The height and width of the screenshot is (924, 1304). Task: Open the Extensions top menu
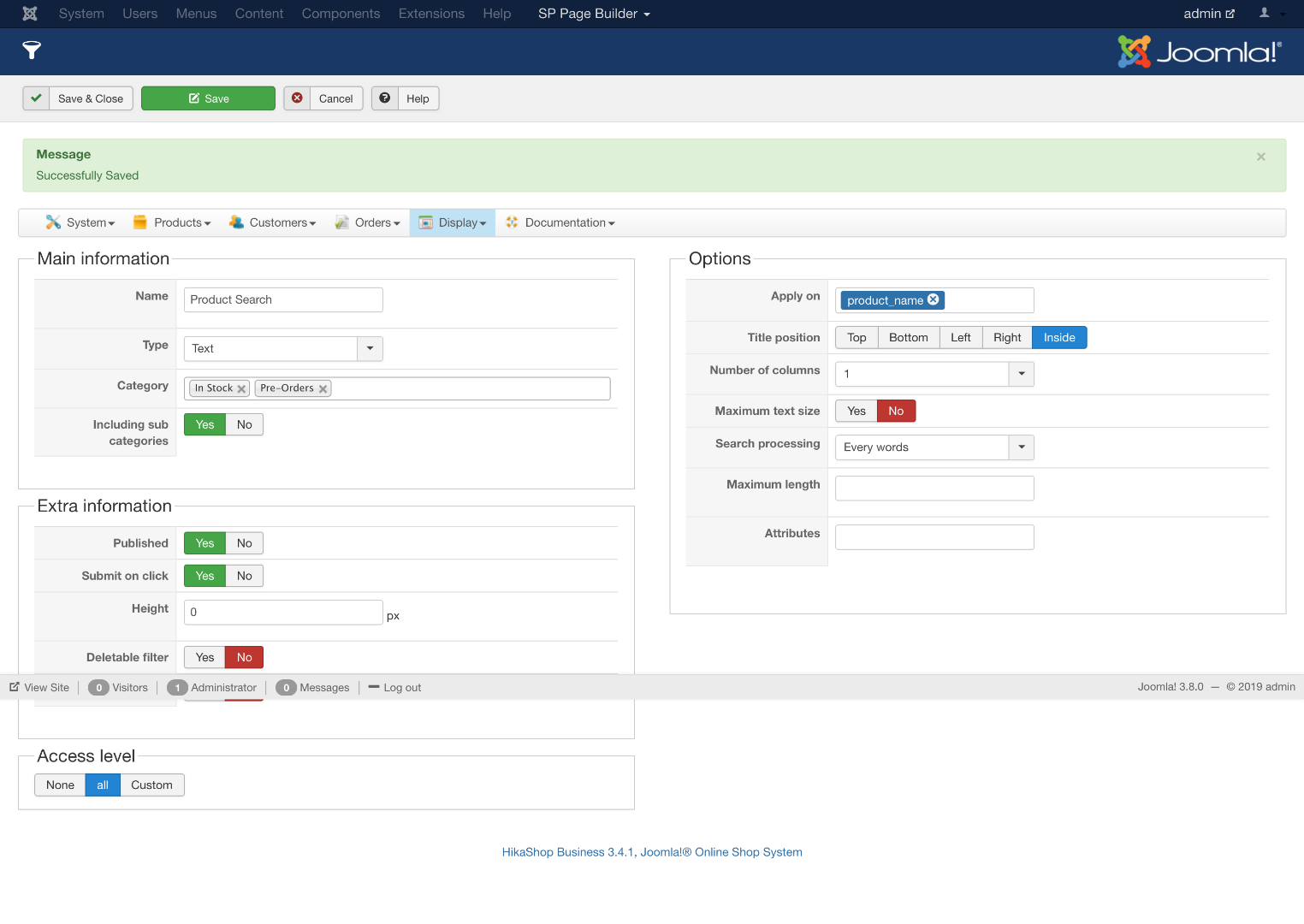click(x=431, y=14)
